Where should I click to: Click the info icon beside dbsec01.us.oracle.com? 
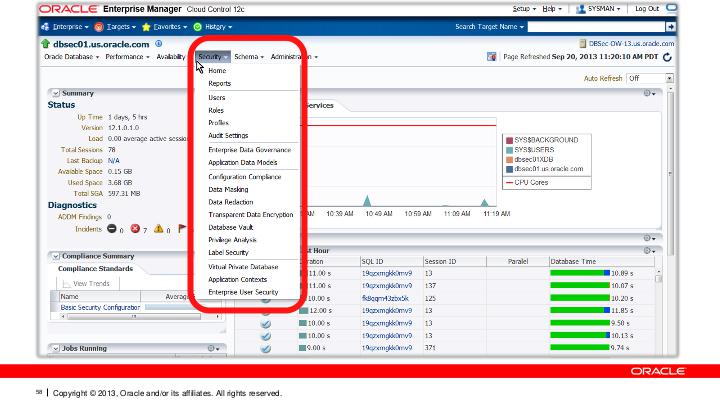point(158,44)
